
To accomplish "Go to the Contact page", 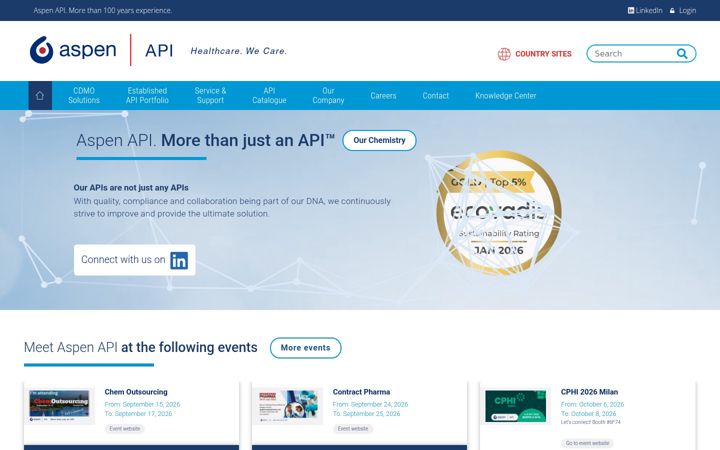I will [x=436, y=96].
